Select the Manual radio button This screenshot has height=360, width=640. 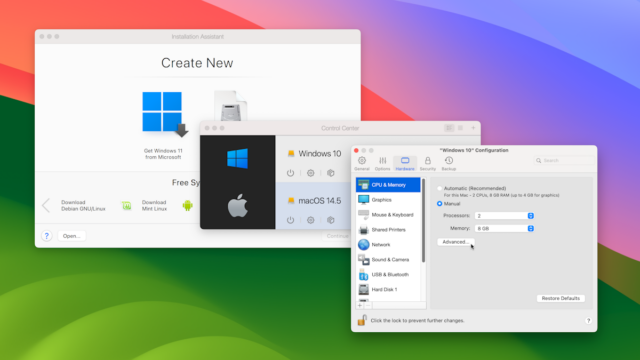(440, 203)
